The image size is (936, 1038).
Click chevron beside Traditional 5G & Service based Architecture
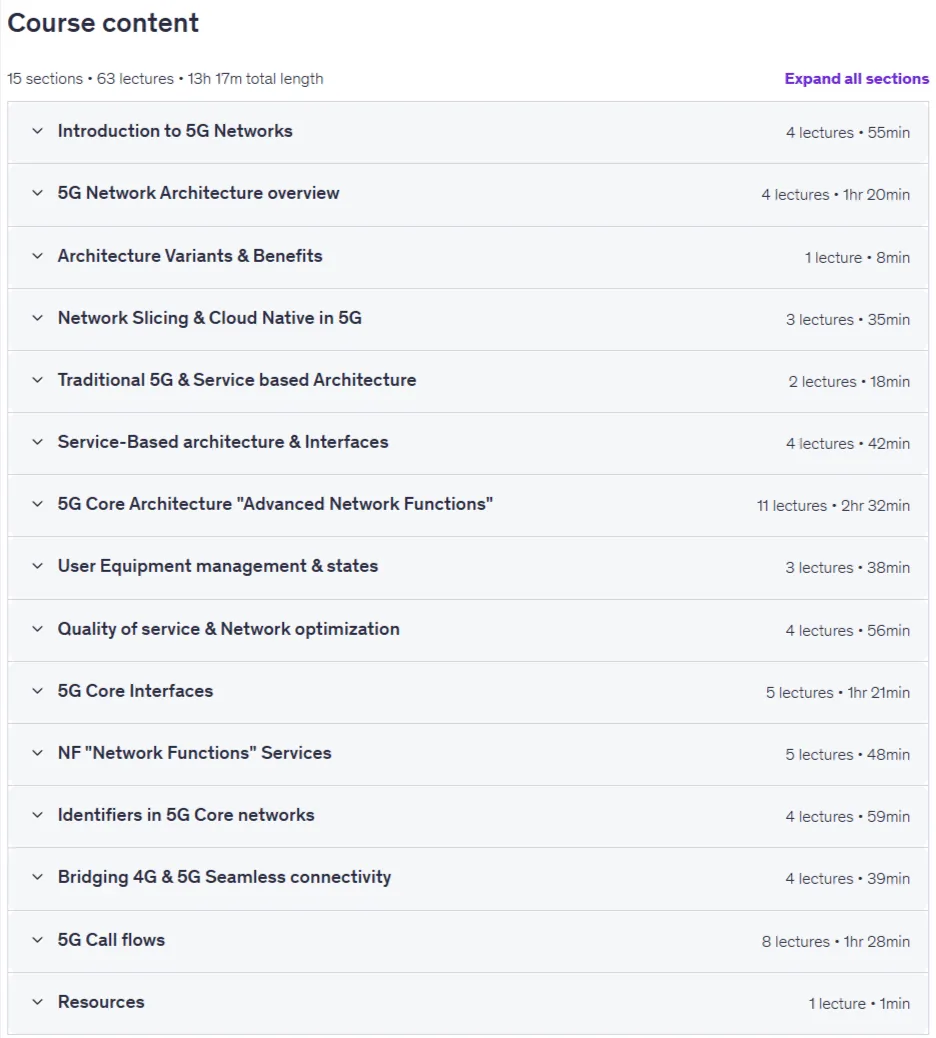38,380
